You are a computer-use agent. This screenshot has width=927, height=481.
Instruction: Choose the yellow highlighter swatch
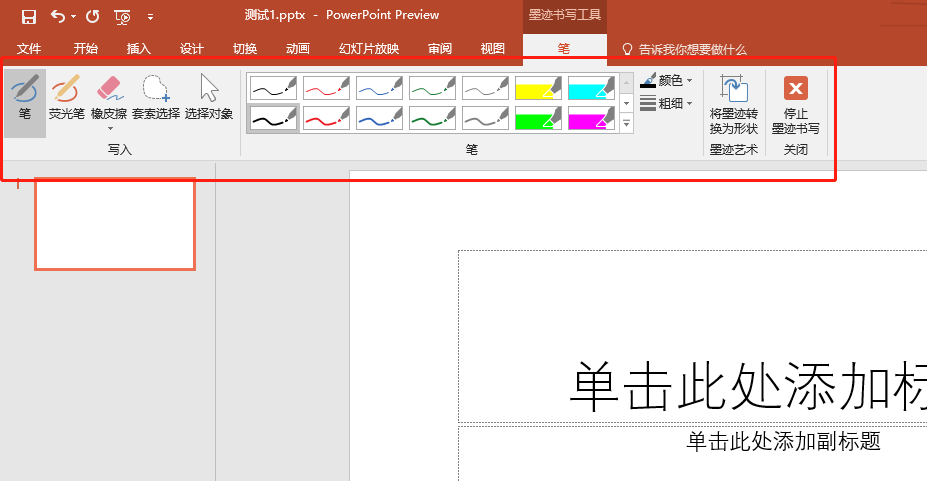538,88
